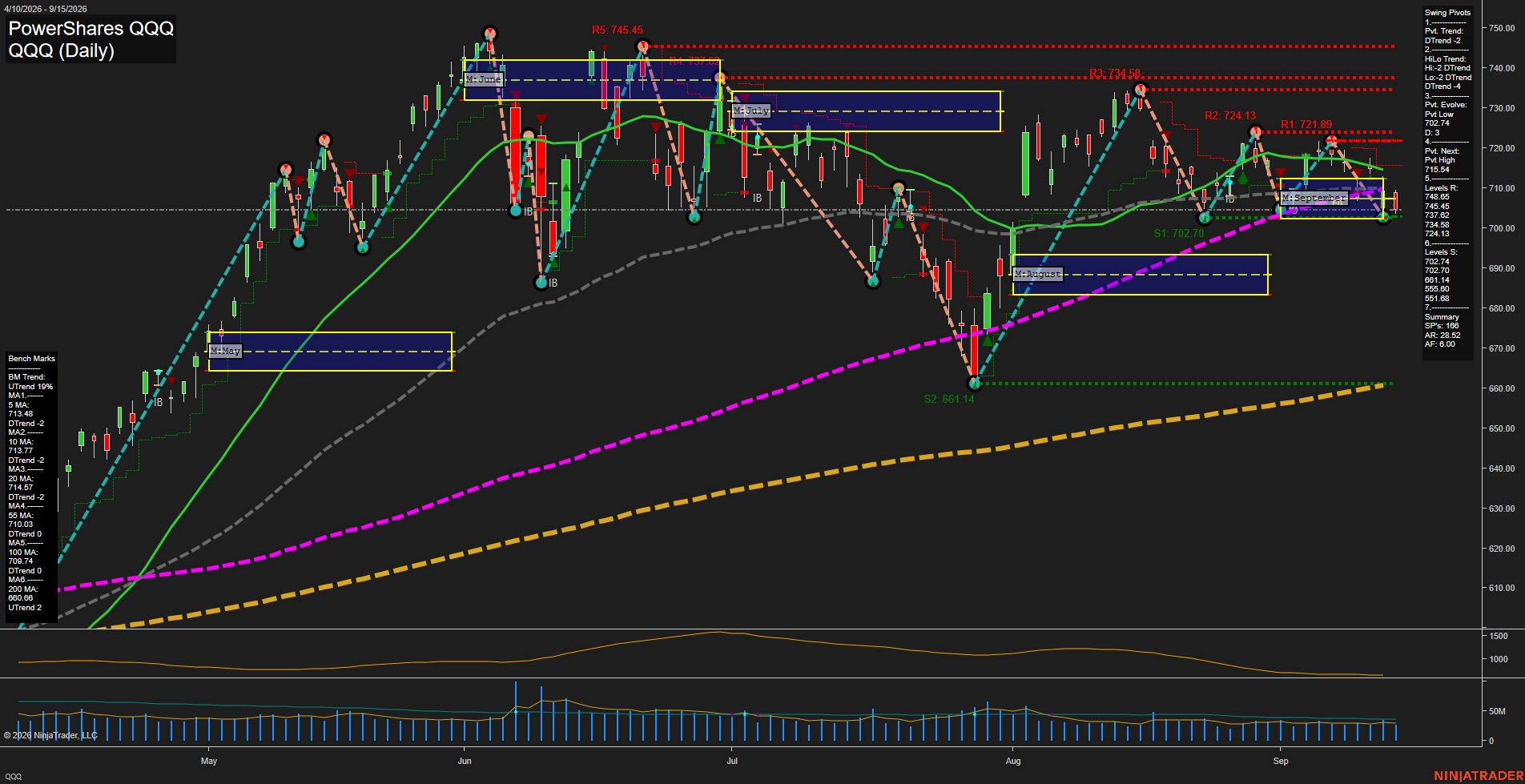
Task: Click the 'Pvt. Evolve:' label in Swing Pivots
Action: click(1446, 105)
